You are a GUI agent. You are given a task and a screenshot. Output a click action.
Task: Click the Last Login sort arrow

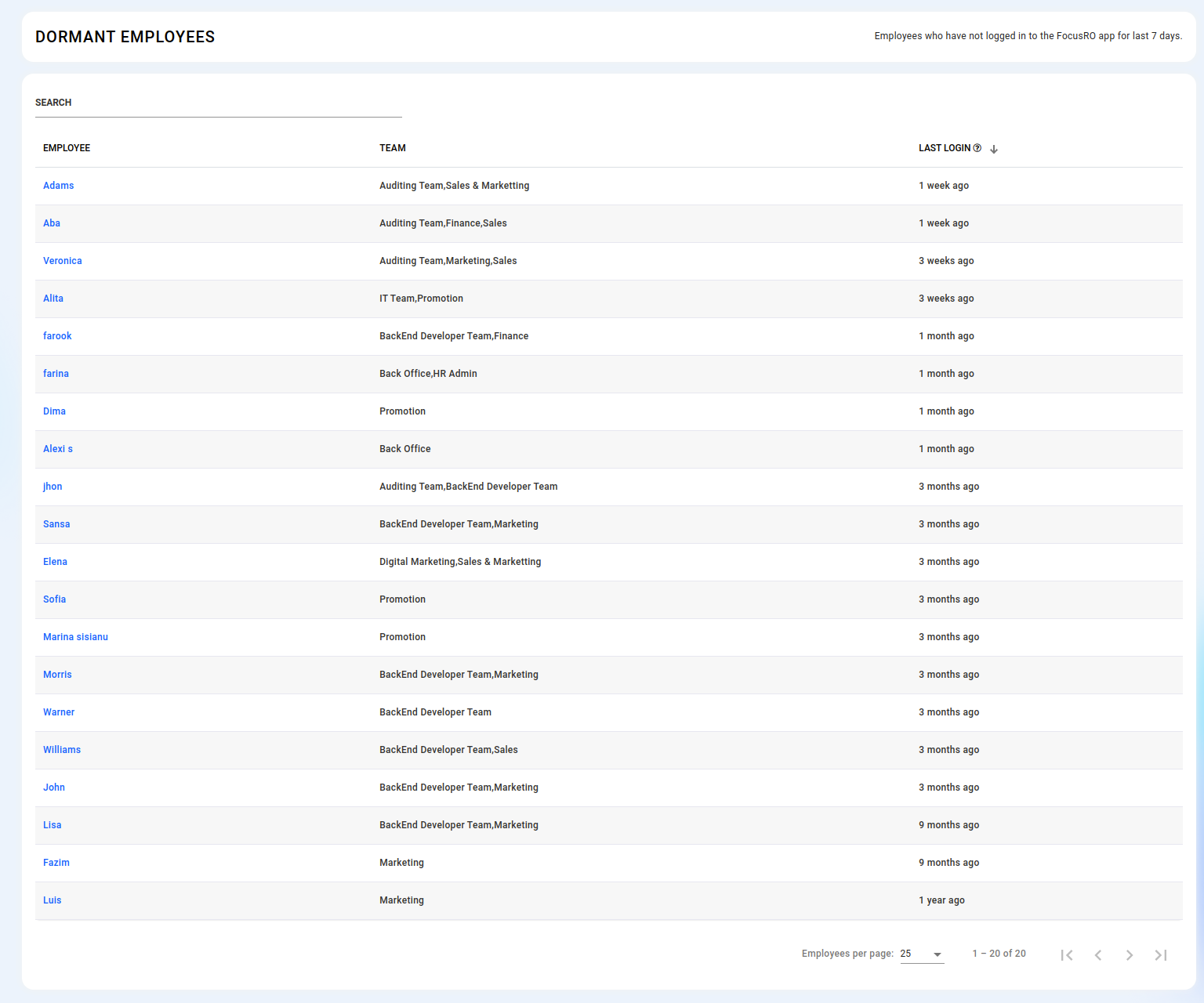click(x=994, y=149)
